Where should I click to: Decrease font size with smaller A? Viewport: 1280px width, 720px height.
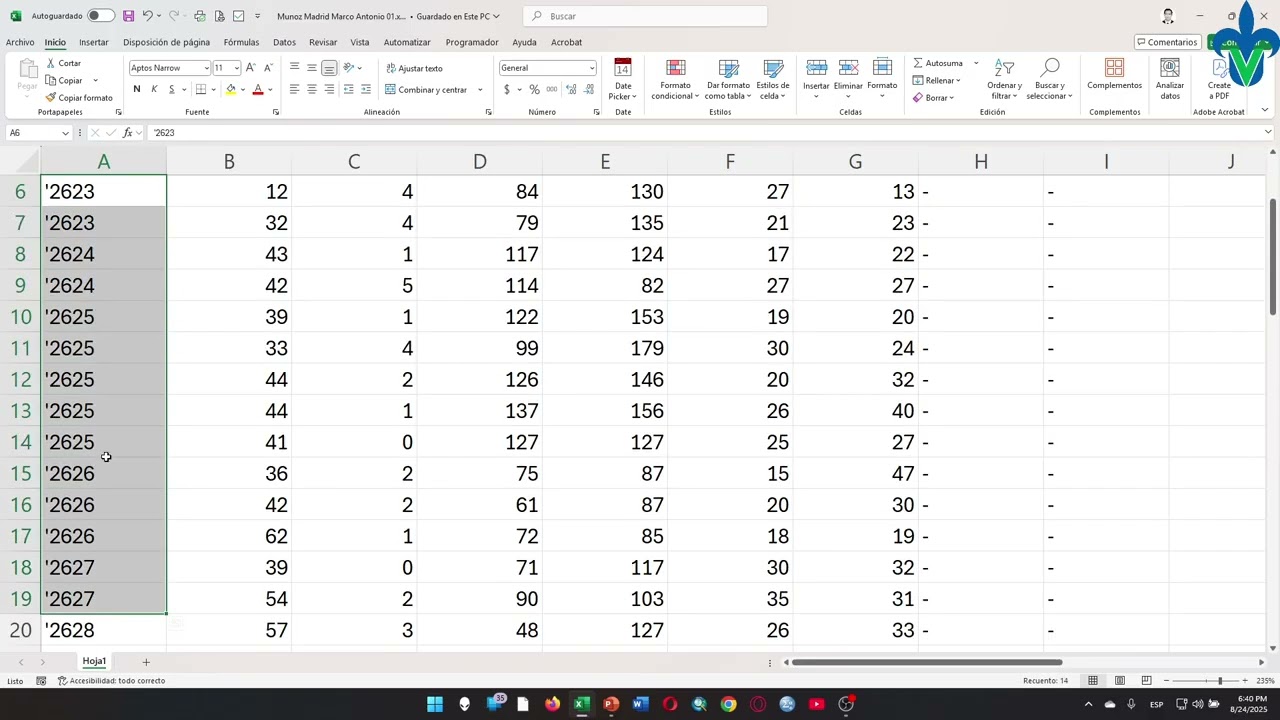(268, 68)
